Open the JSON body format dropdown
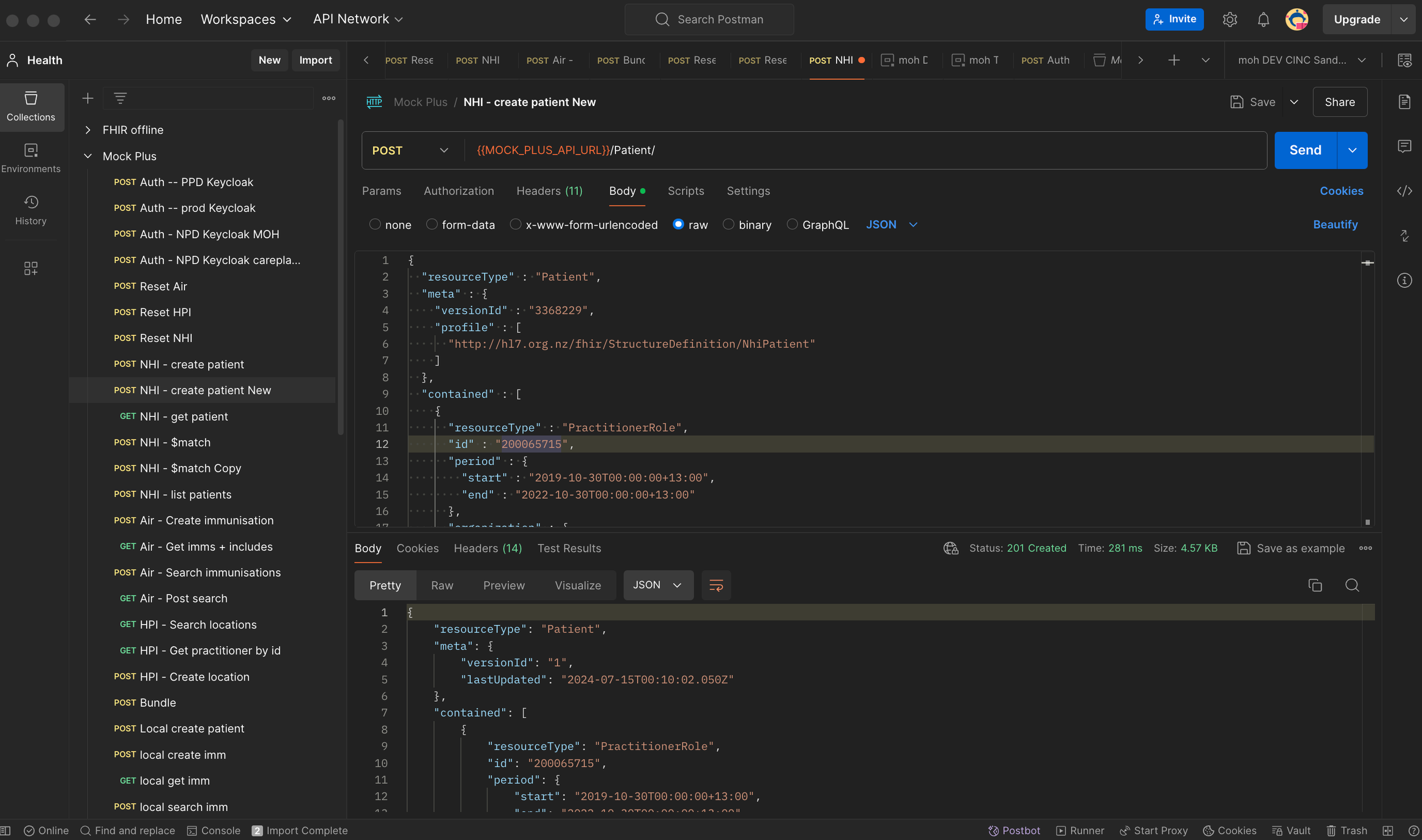Image resolution: width=1422 pixels, height=840 pixels. pos(892,225)
